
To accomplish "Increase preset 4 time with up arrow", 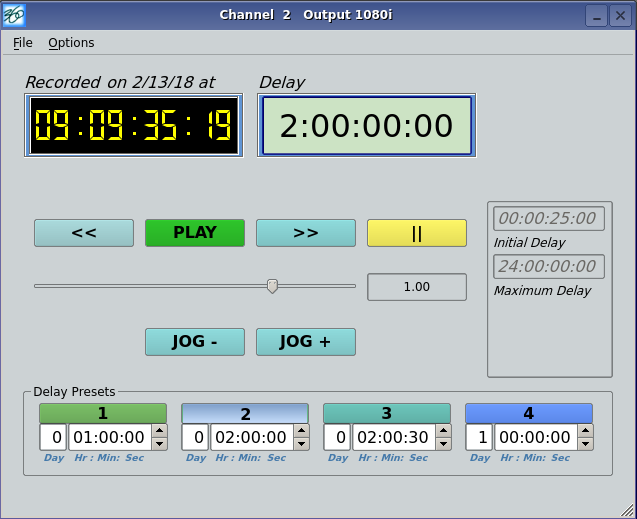I will click(x=586, y=431).
